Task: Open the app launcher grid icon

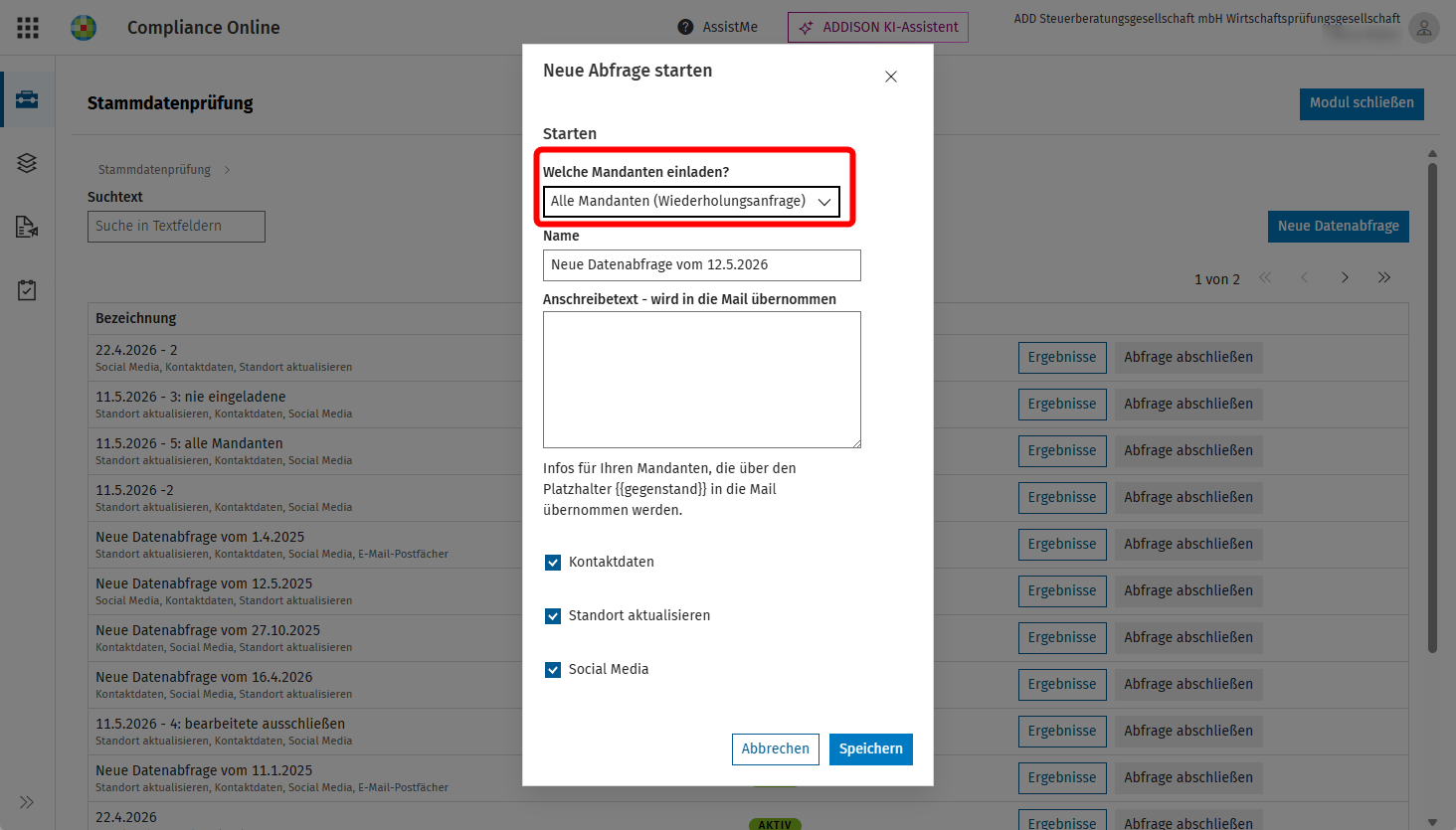Action: click(28, 28)
